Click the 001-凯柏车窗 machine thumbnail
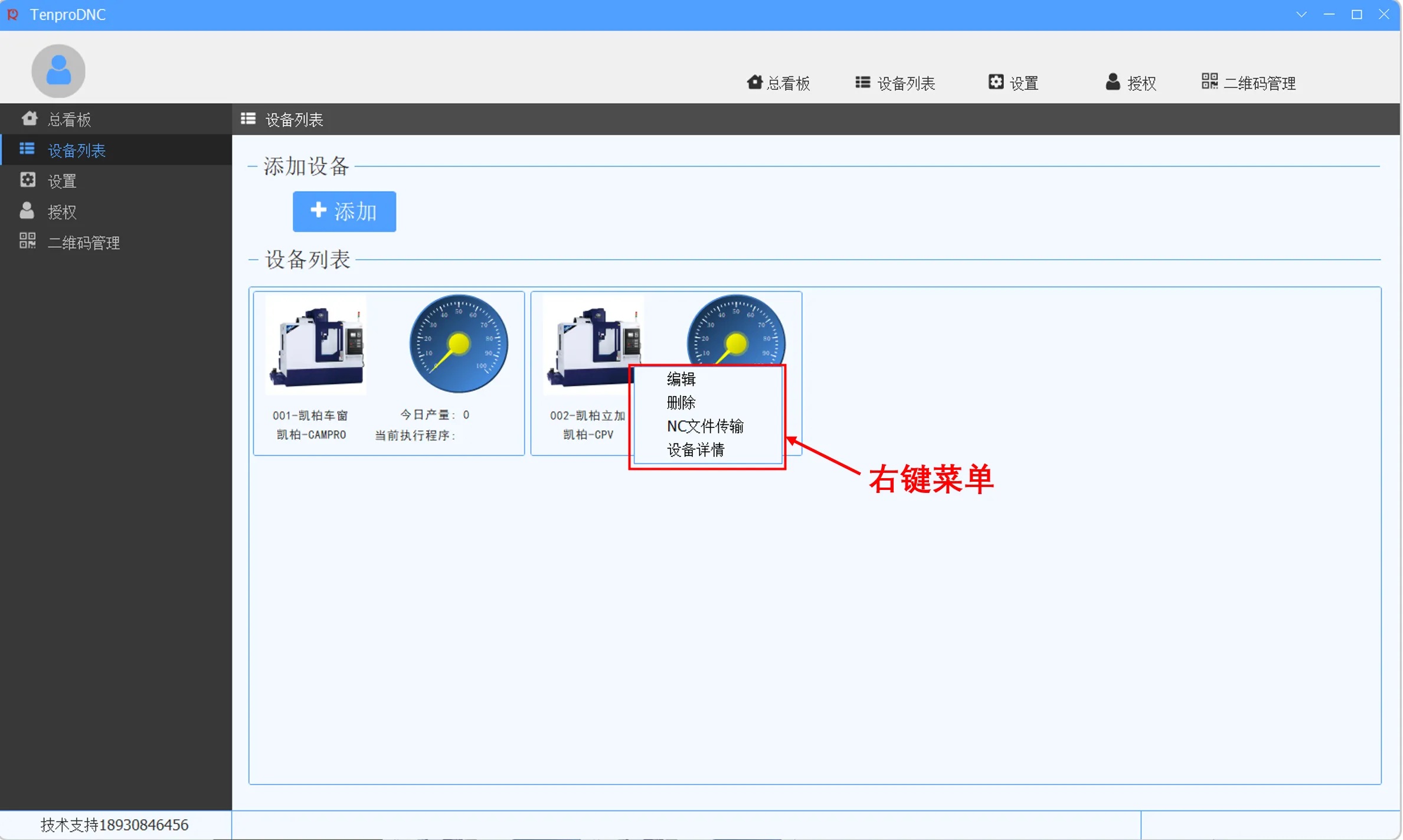1403x840 pixels. 316,345
